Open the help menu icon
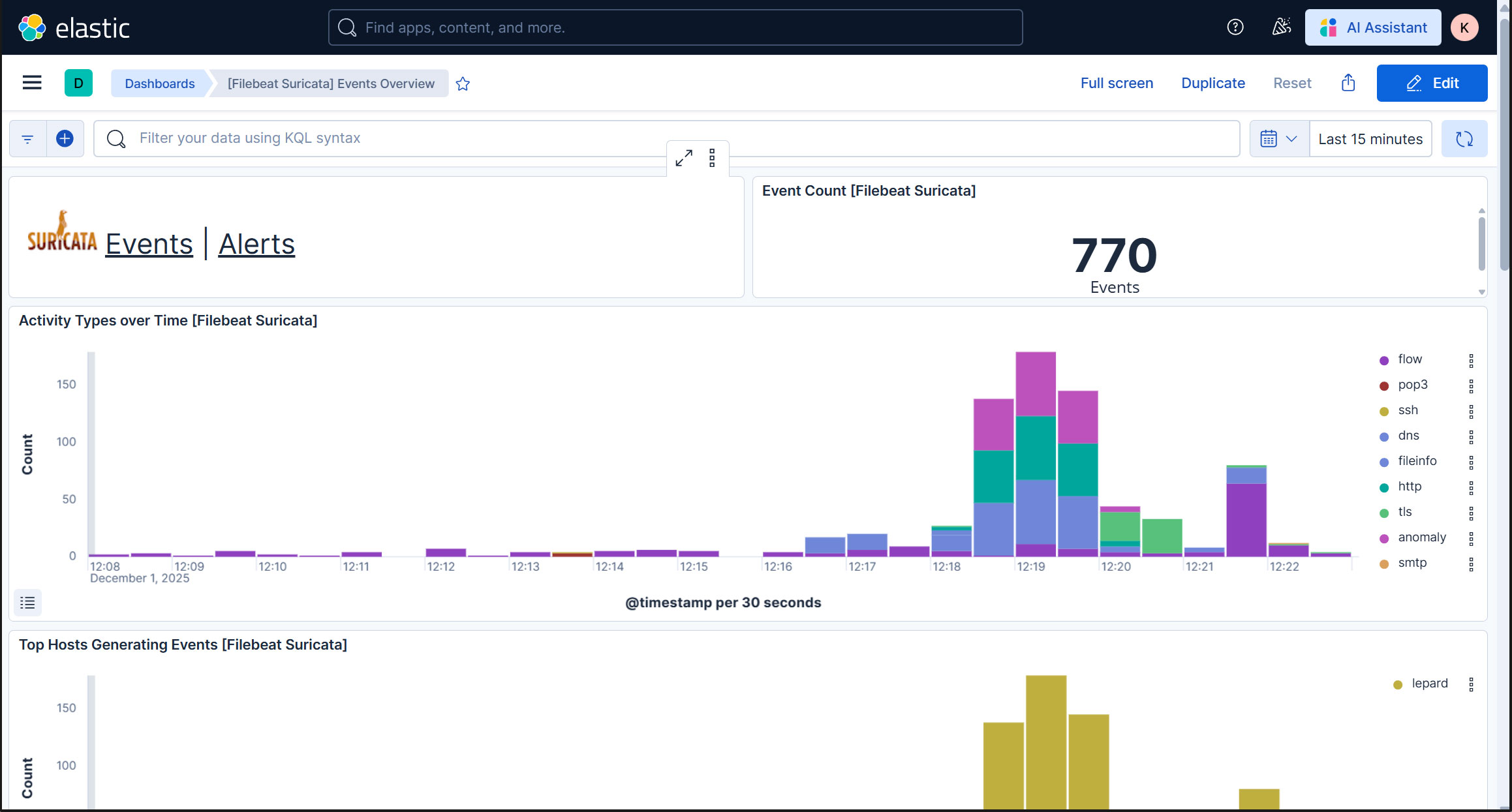This screenshot has height=812, width=1512. click(x=1235, y=27)
